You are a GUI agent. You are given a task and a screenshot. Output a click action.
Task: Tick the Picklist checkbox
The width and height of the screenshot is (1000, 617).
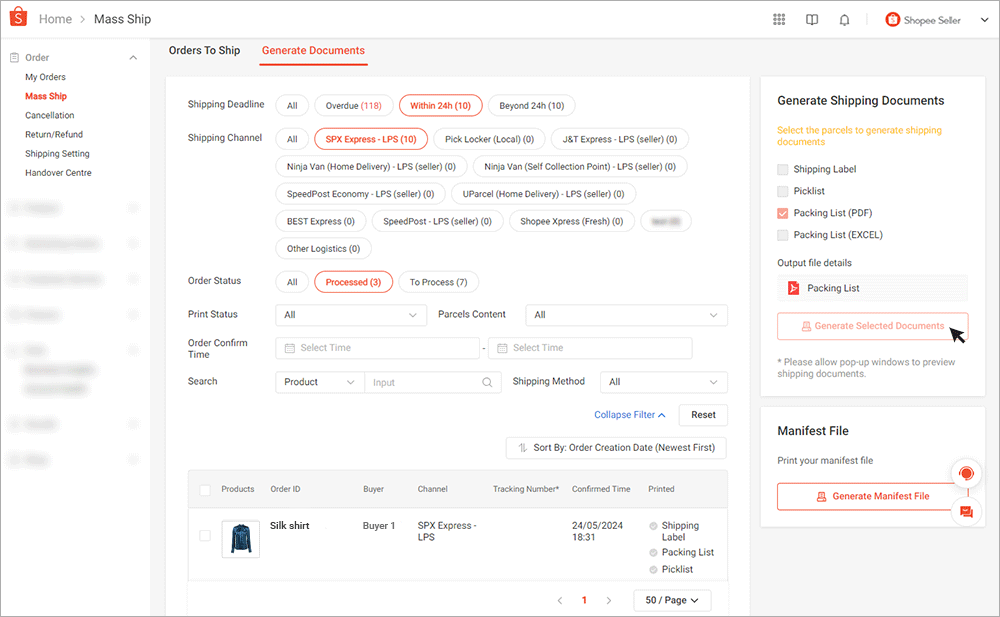[783, 191]
